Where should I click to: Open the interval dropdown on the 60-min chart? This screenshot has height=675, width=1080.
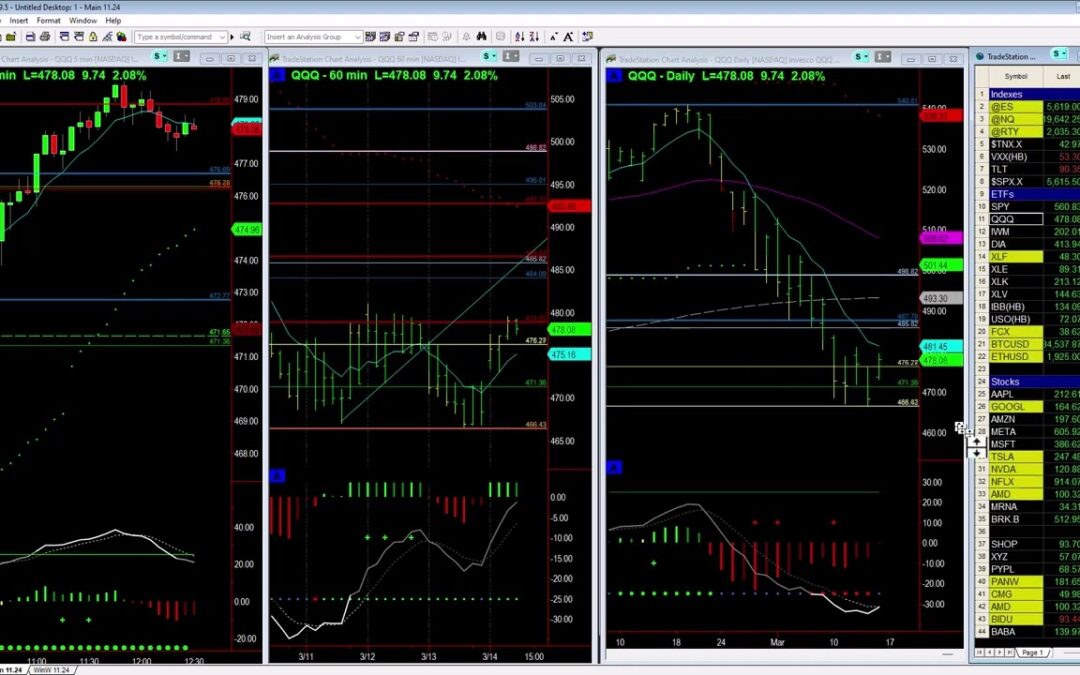(x=512, y=58)
